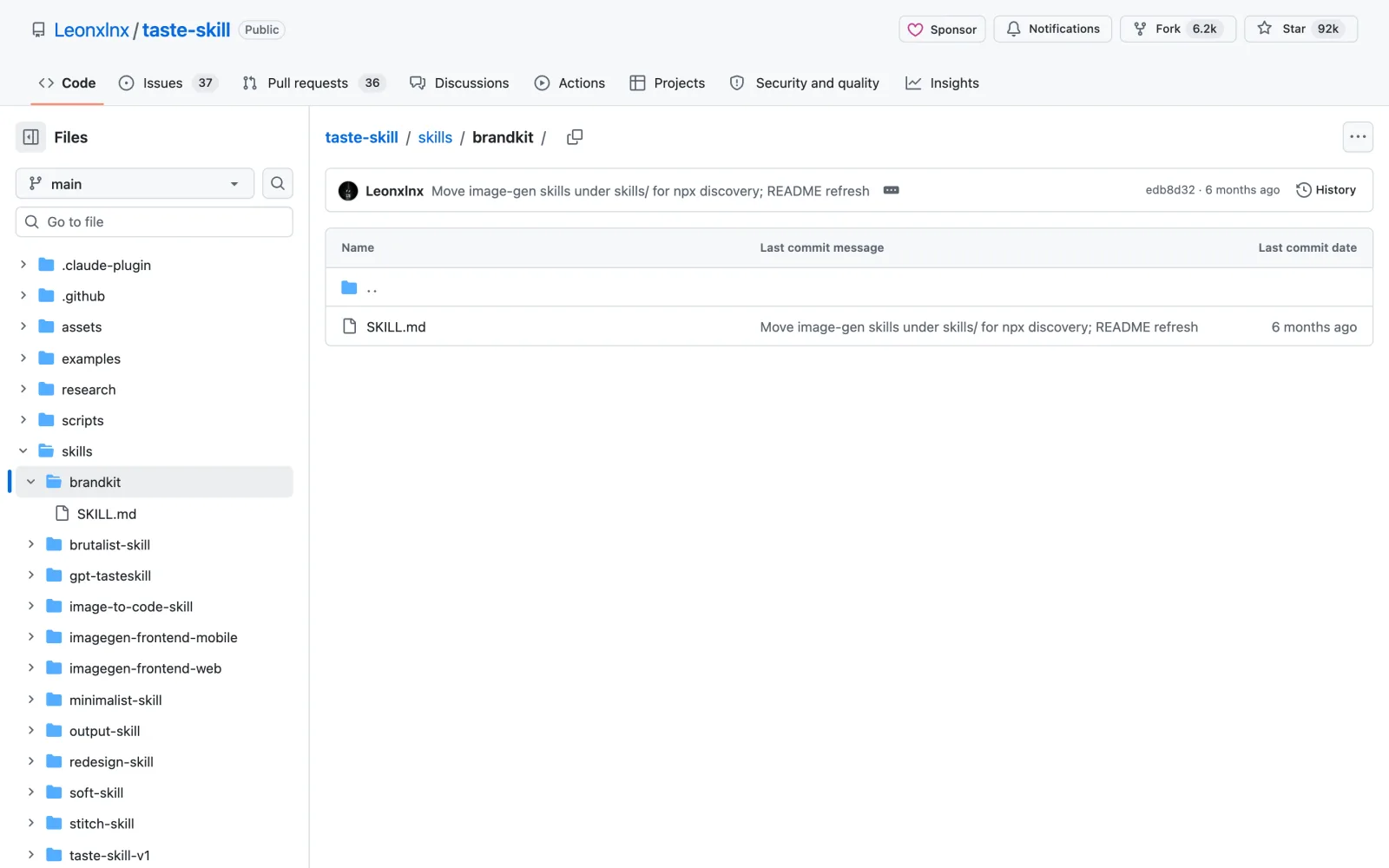Open the main branch dropdown
Viewport: 1389px width, 868px height.
point(135,183)
